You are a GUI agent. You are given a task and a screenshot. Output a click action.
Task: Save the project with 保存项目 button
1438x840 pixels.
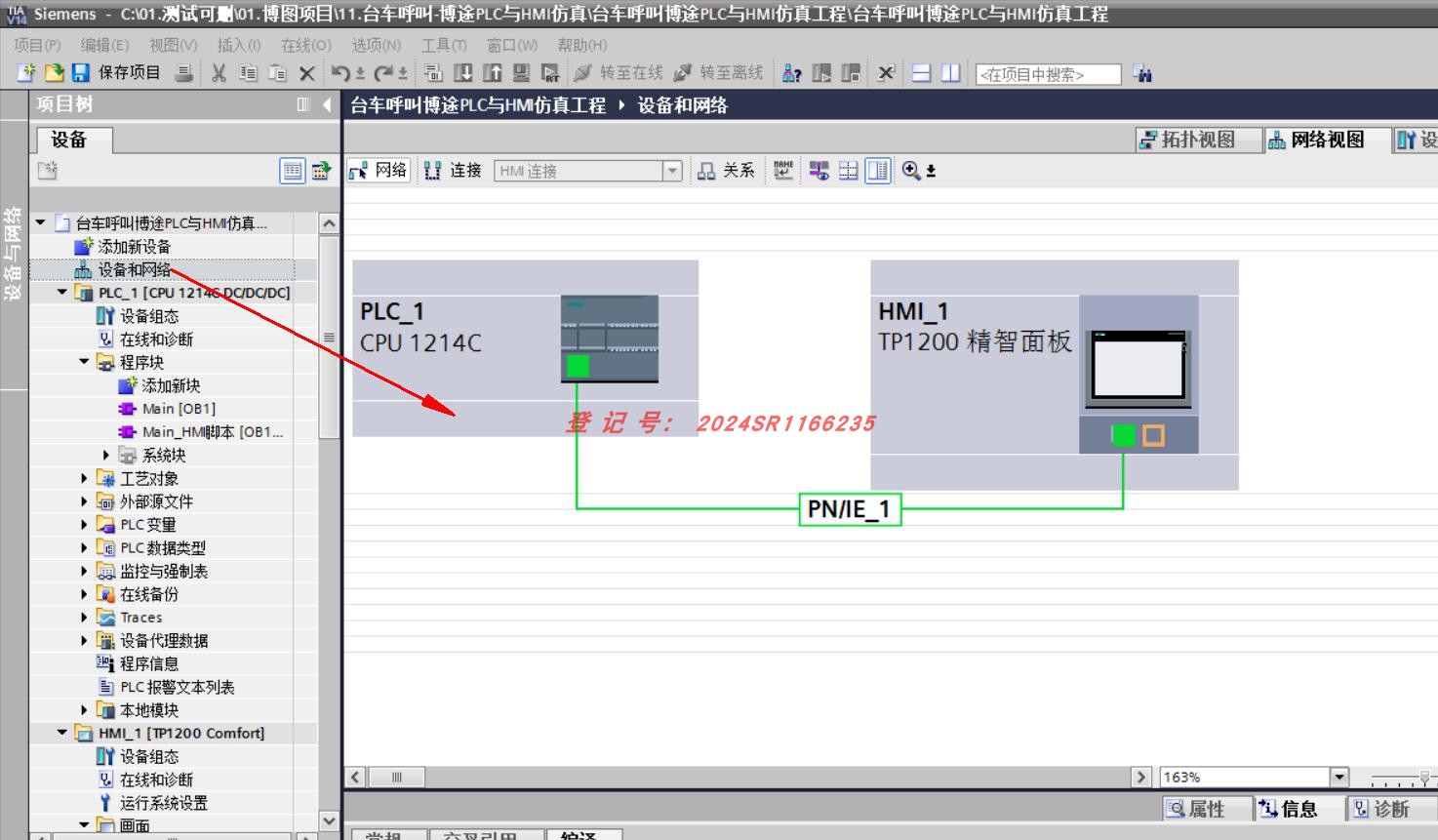tap(116, 73)
